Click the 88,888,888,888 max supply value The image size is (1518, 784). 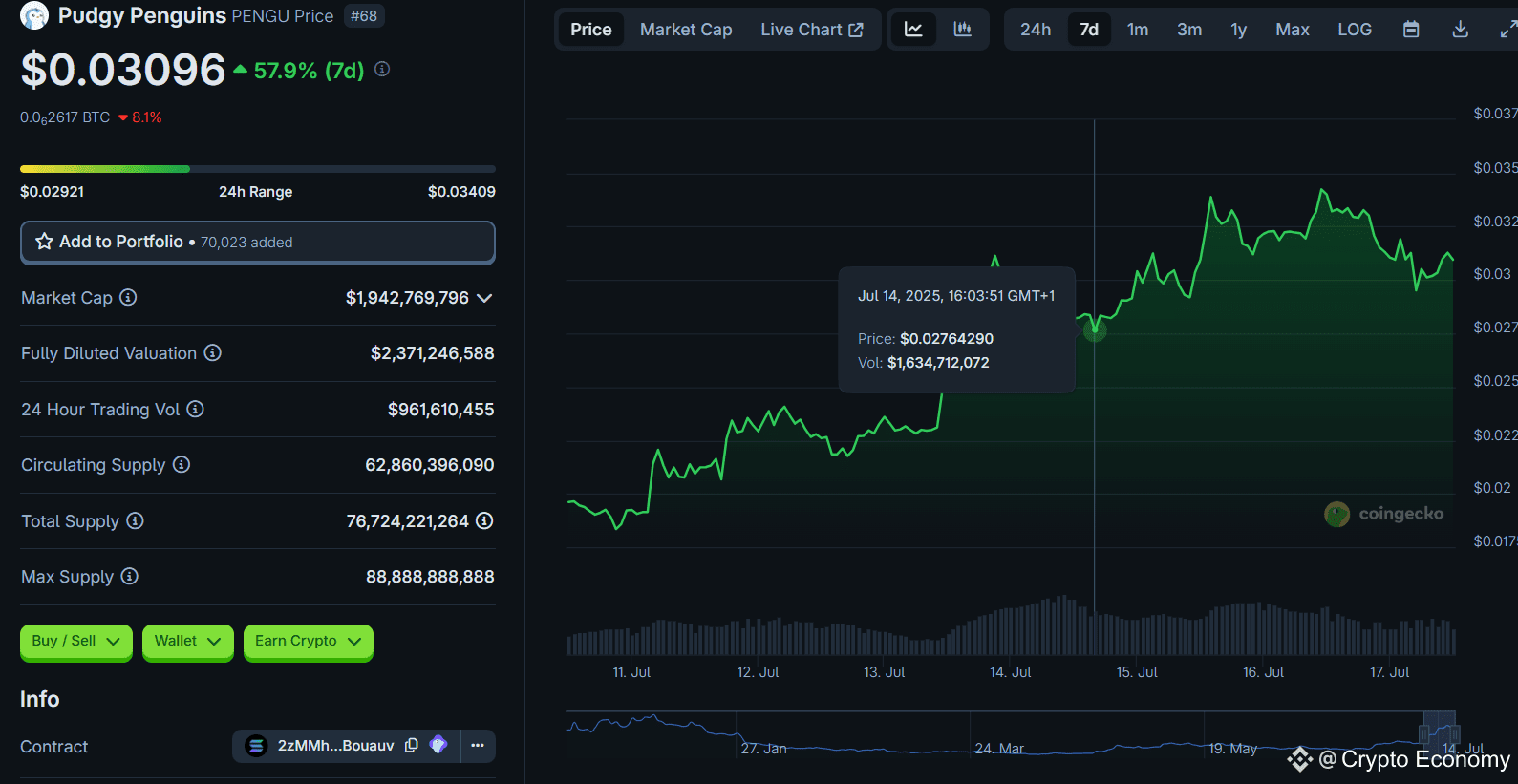click(x=430, y=577)
